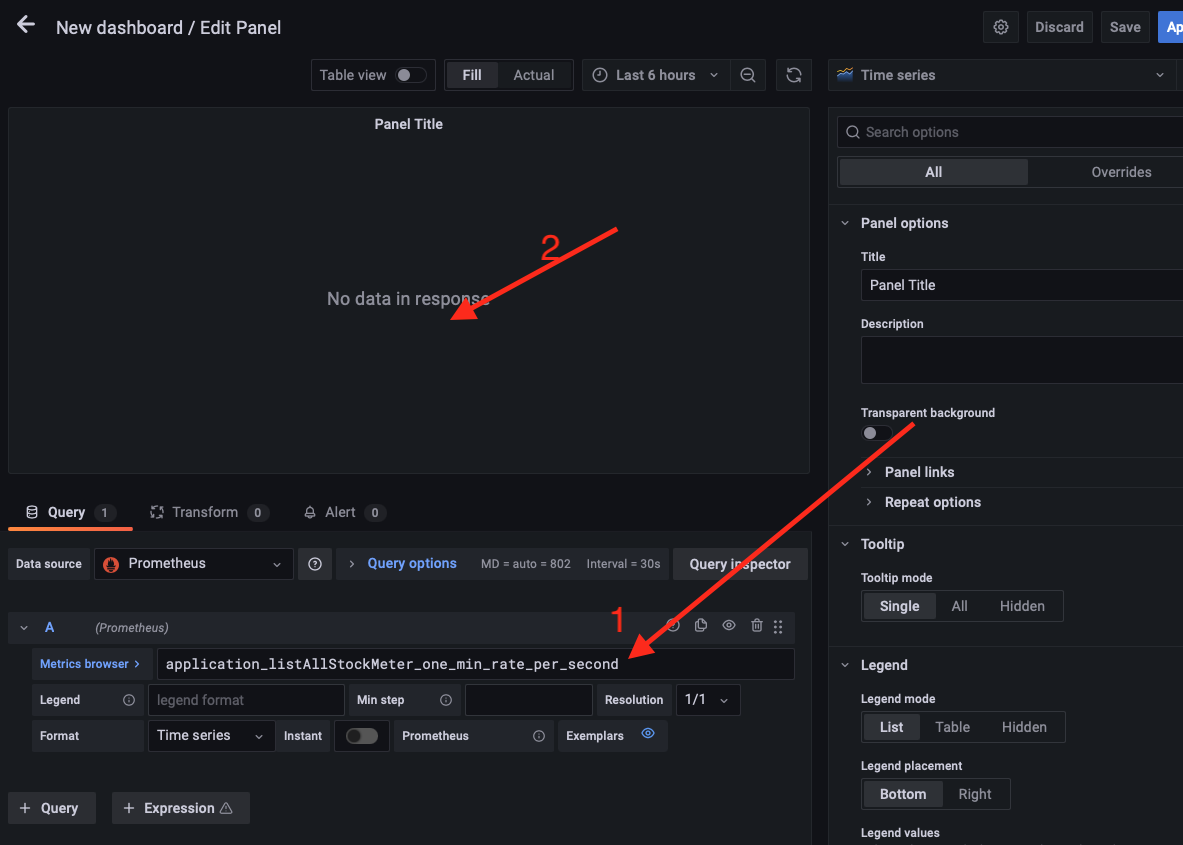The width and height of the screenshot is (1183, 845).
Task: Click the PromQL query expression field
Action: [475, 664]
